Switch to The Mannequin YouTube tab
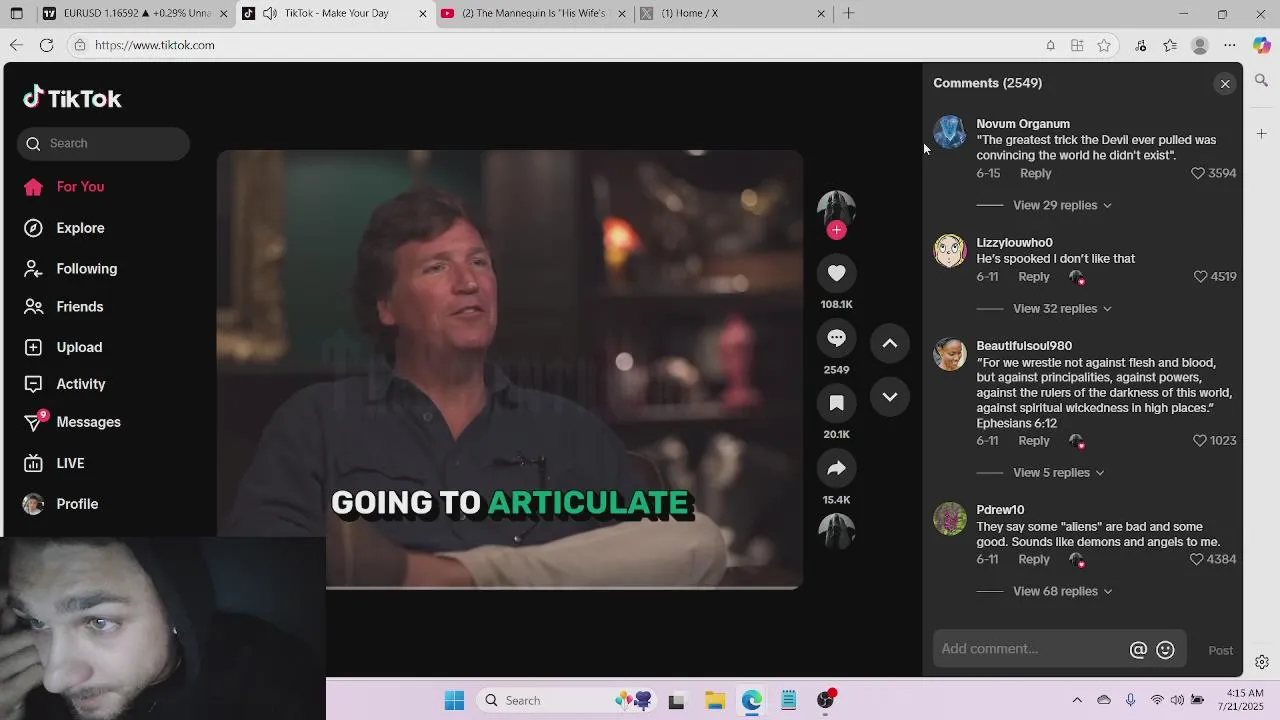The height and width of the screenshot is (720, 1280). (x=535, y=13)
